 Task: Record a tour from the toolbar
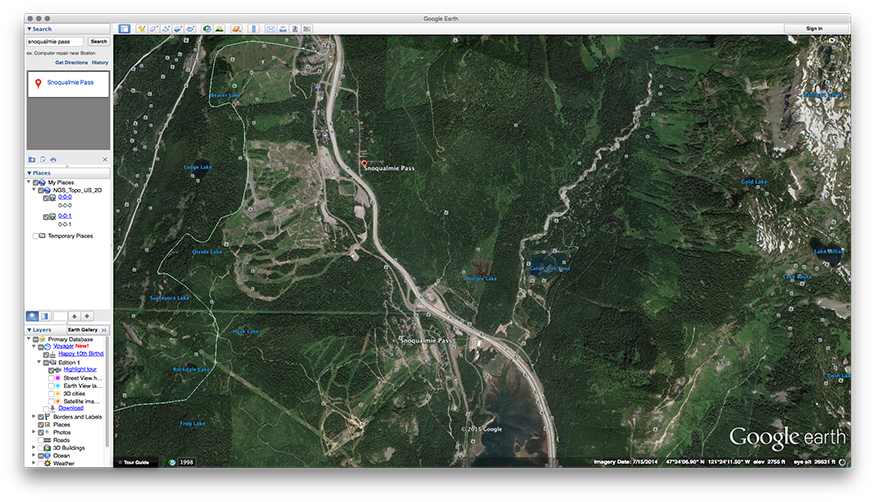coord(190,28)
